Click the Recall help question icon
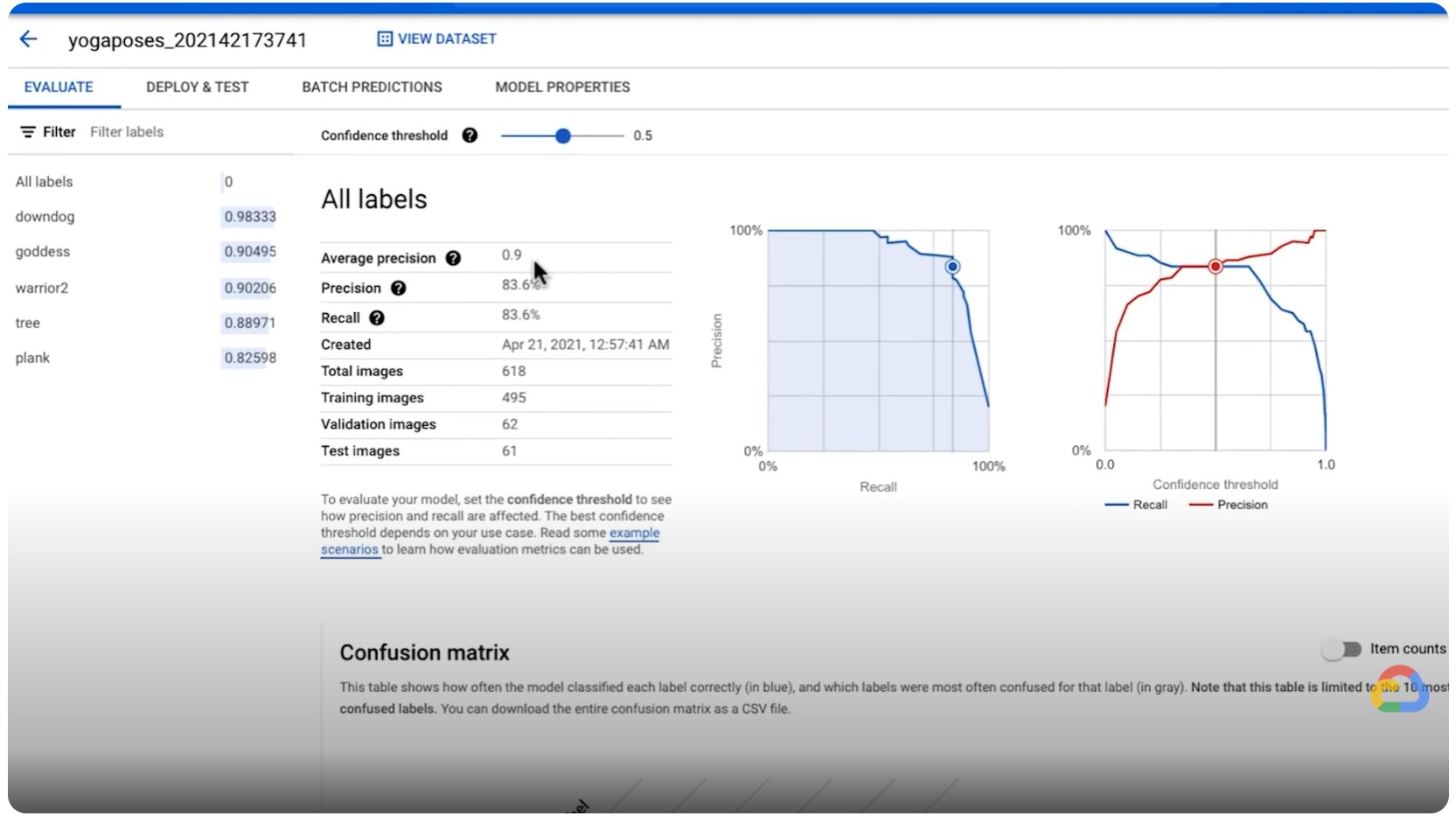Viewport: 1456px width, 816px height. point(377,318)
